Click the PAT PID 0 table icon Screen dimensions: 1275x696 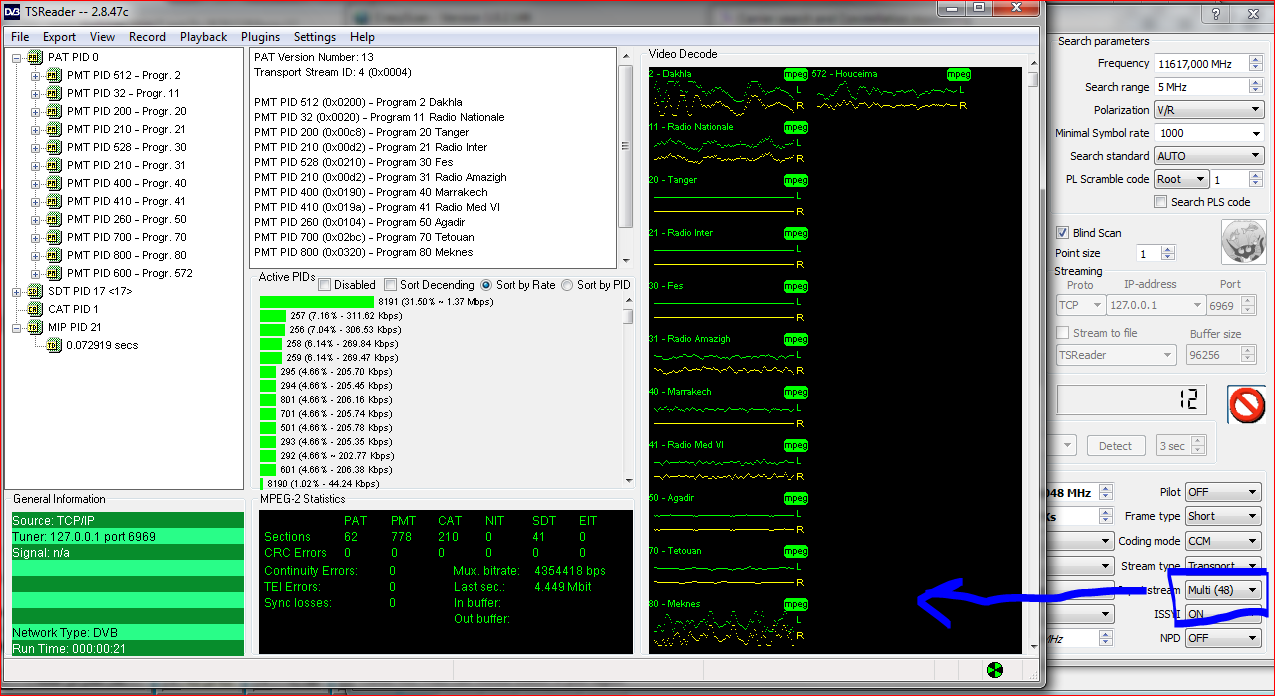35,57
